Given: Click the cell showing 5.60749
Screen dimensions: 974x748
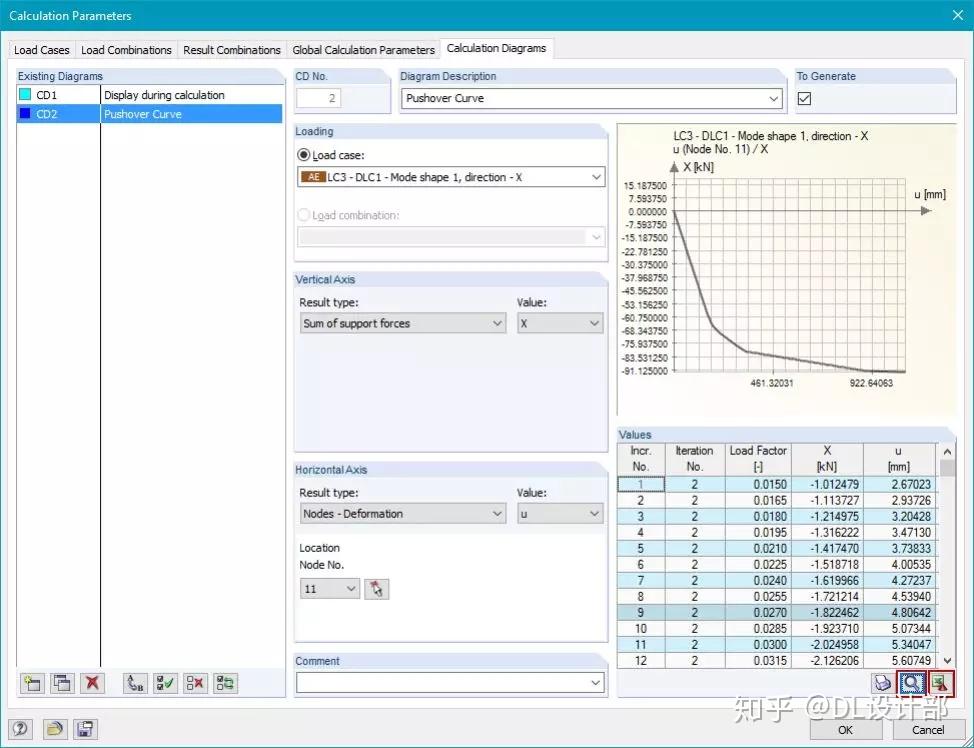Looking at the screenshot, I should [899, 660].
